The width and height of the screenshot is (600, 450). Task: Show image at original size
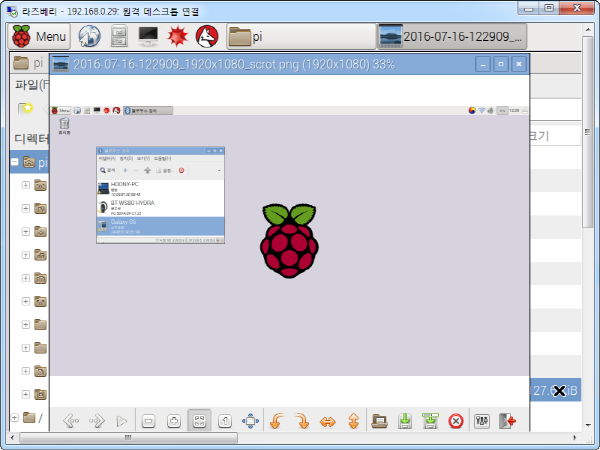tap(225, 421)
